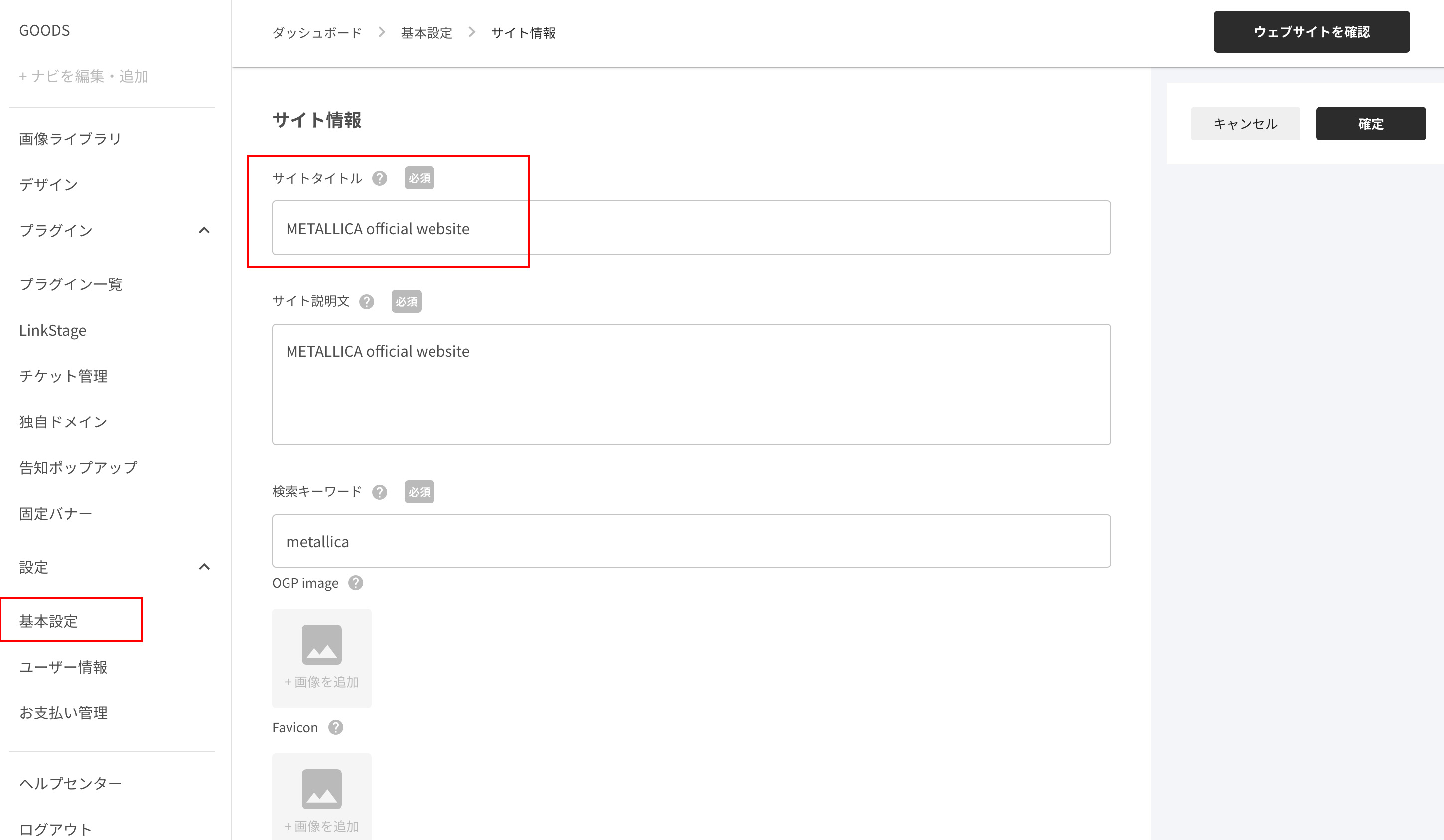Click the help icon beside サイト説明文

coord(367,301)
